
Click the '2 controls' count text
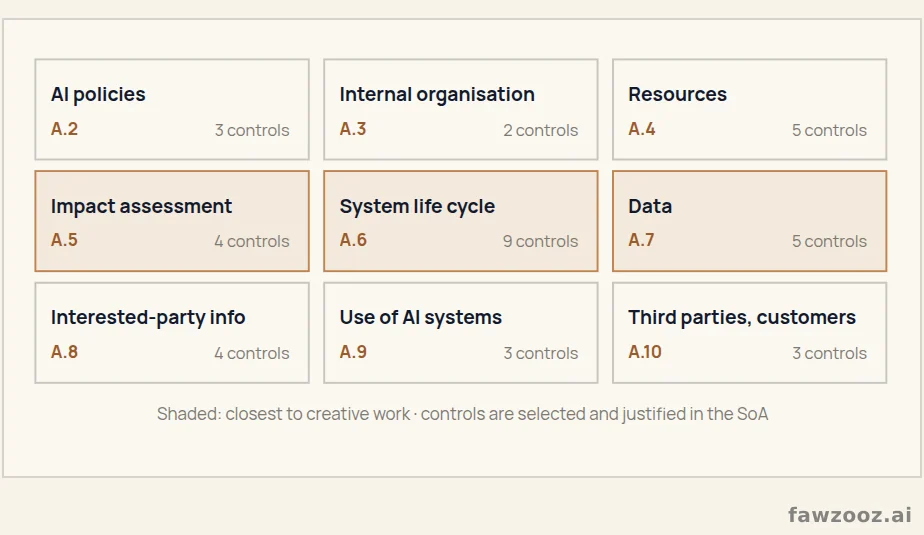point(541,130)
